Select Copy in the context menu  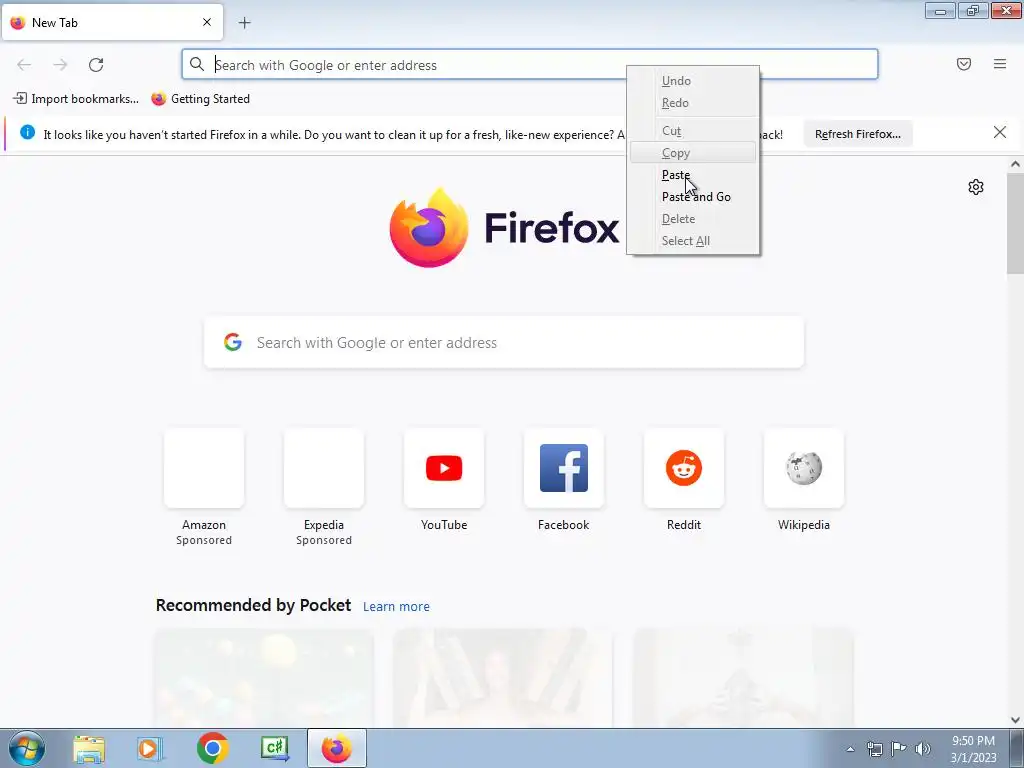693,153
